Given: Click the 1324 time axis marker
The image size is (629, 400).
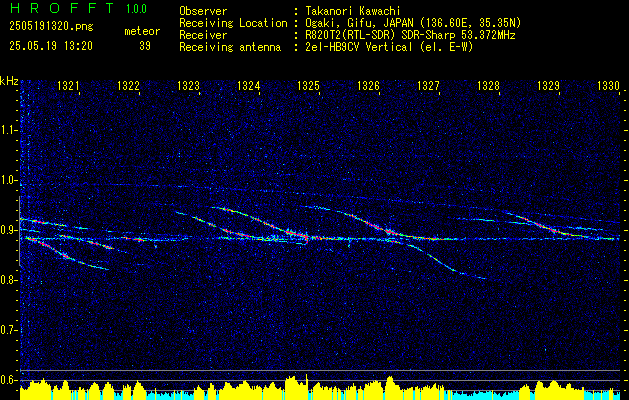Looking at the screenshot, I should coord(249,85).
